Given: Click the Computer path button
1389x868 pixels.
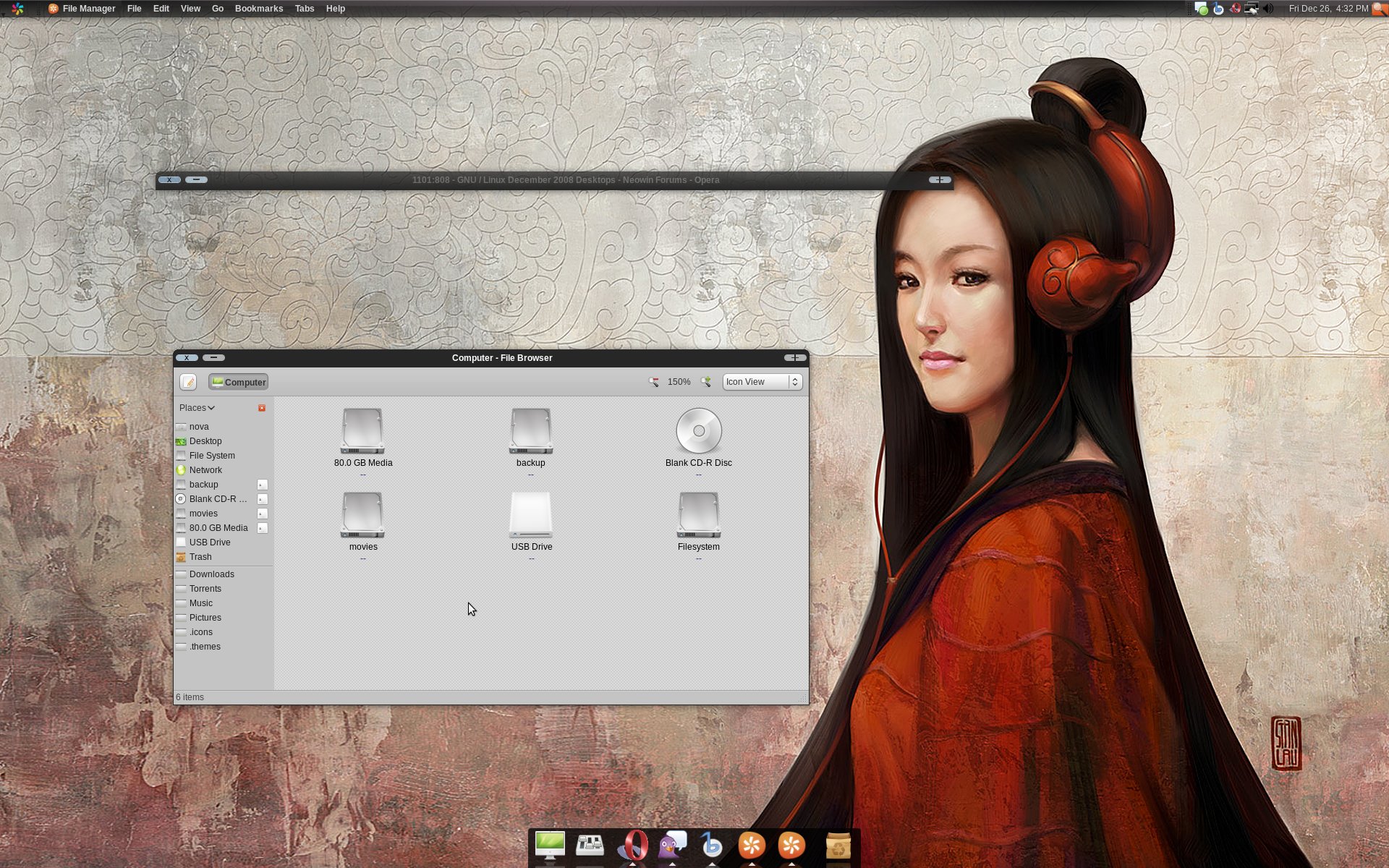Looking at the screenshot, I should [239, 382].
